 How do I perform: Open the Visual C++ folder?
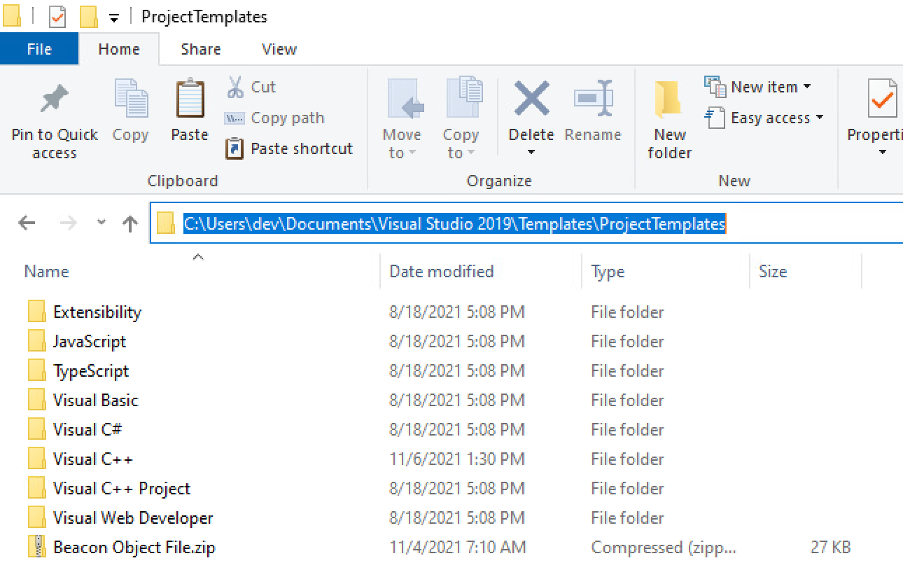[94, 458]
